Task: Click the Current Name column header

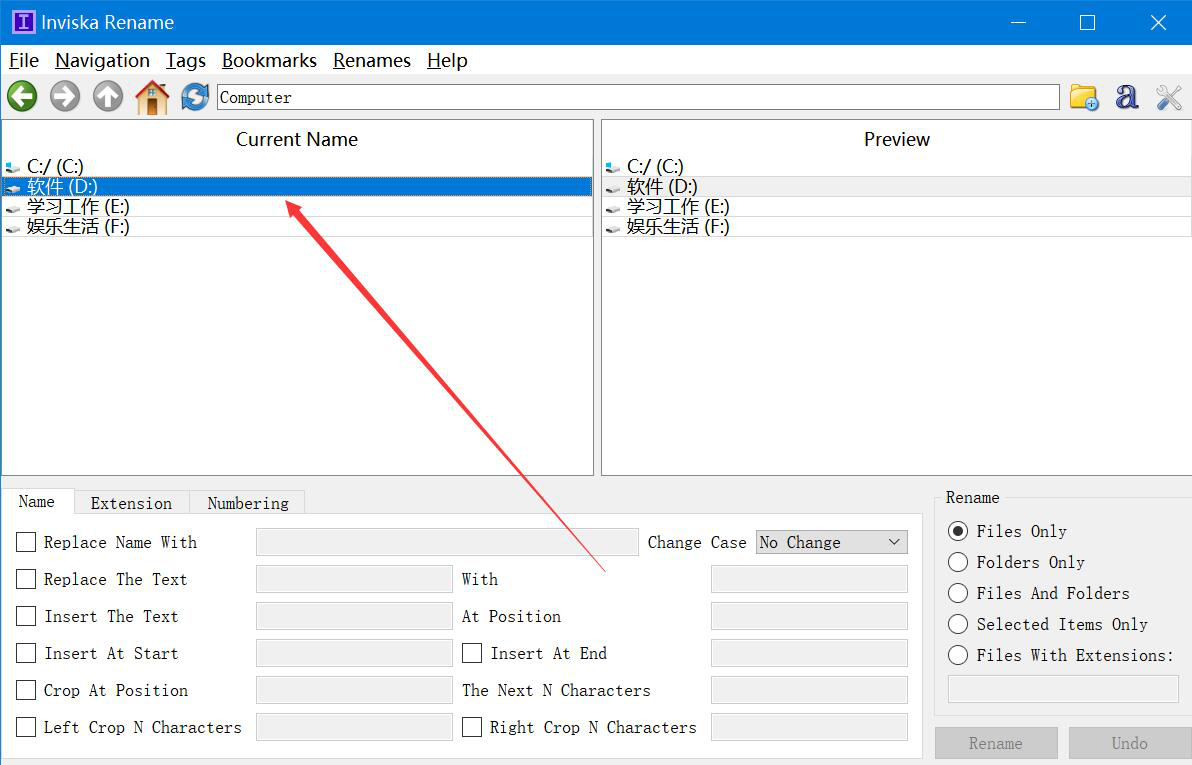Action: pos(297,139)
